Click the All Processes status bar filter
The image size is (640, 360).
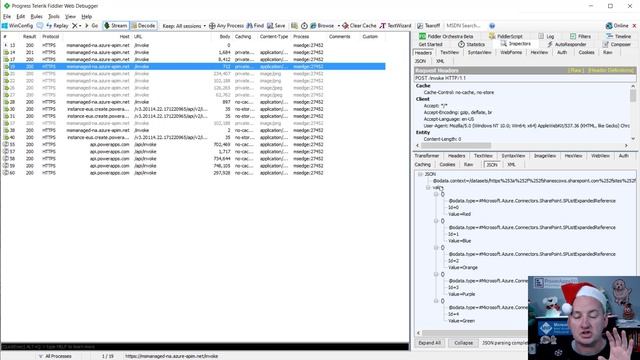(x=55, y=356)
